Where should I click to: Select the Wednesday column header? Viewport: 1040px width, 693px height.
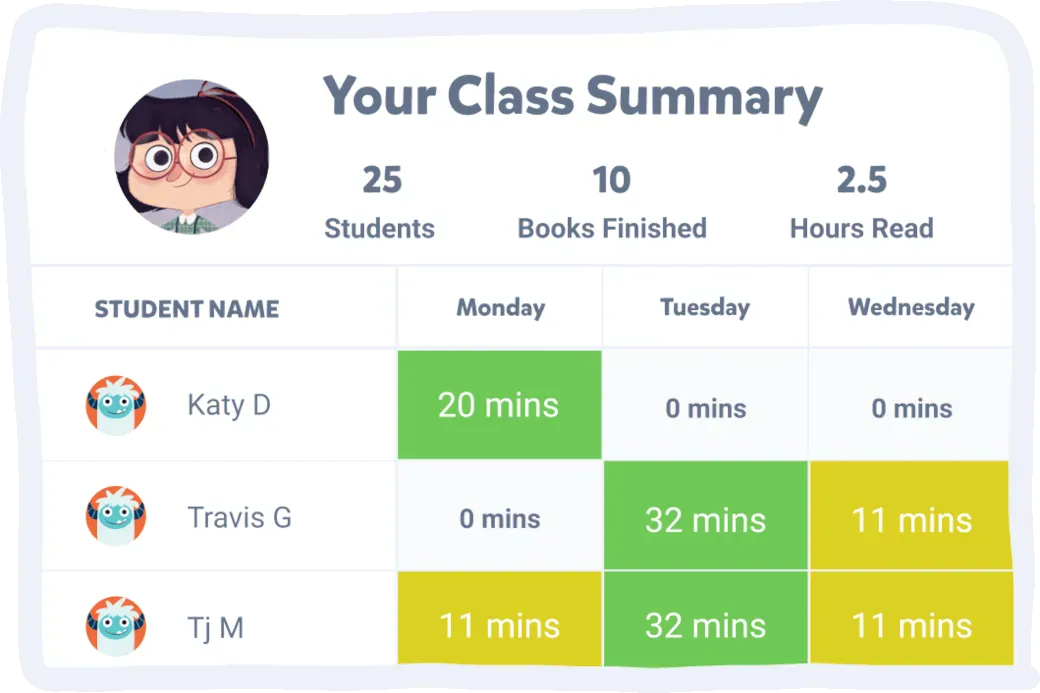pyautogui.click(x=911, y=307)
